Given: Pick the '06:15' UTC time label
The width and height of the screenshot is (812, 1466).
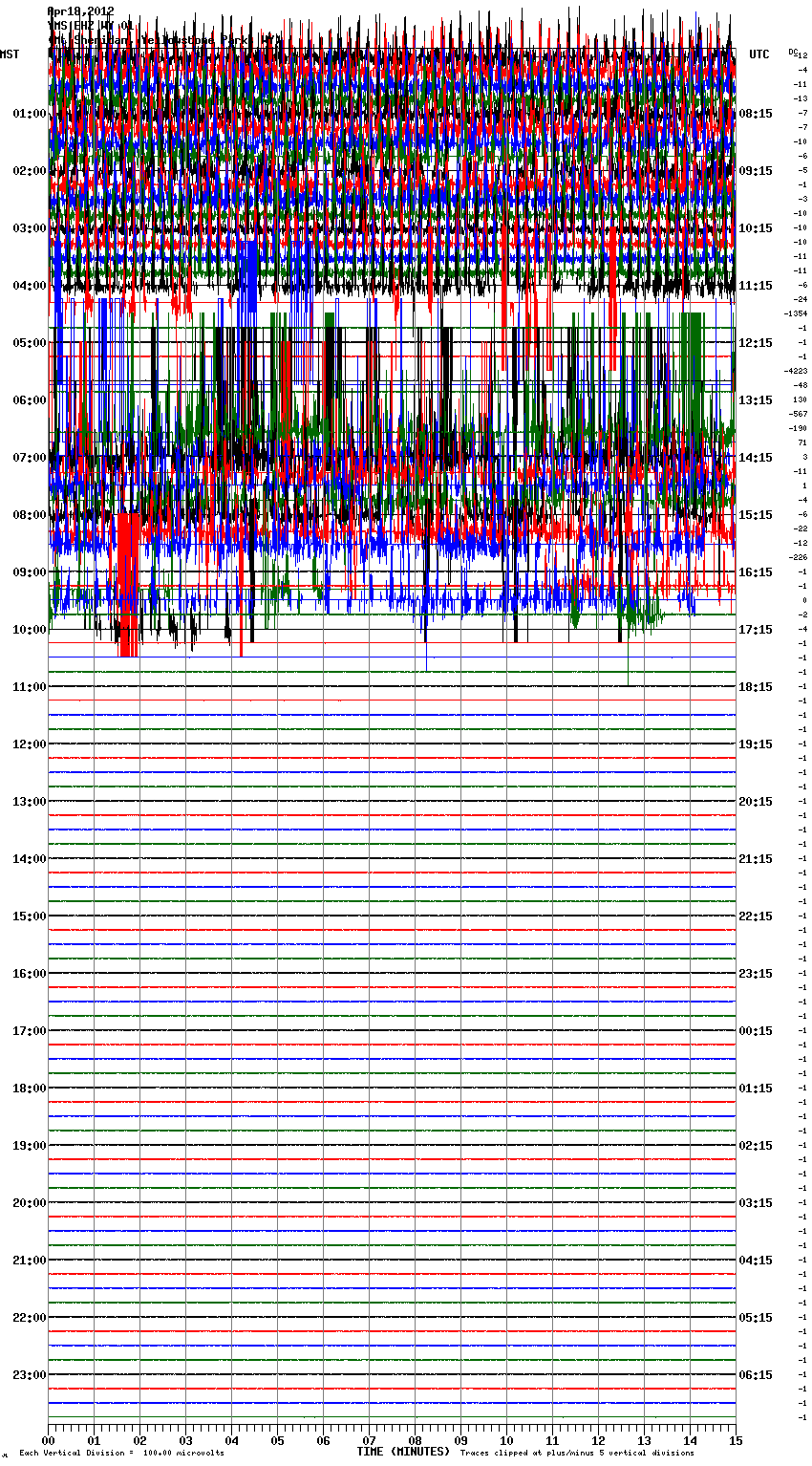Looking at the screenshot, I should point(756,1375).
